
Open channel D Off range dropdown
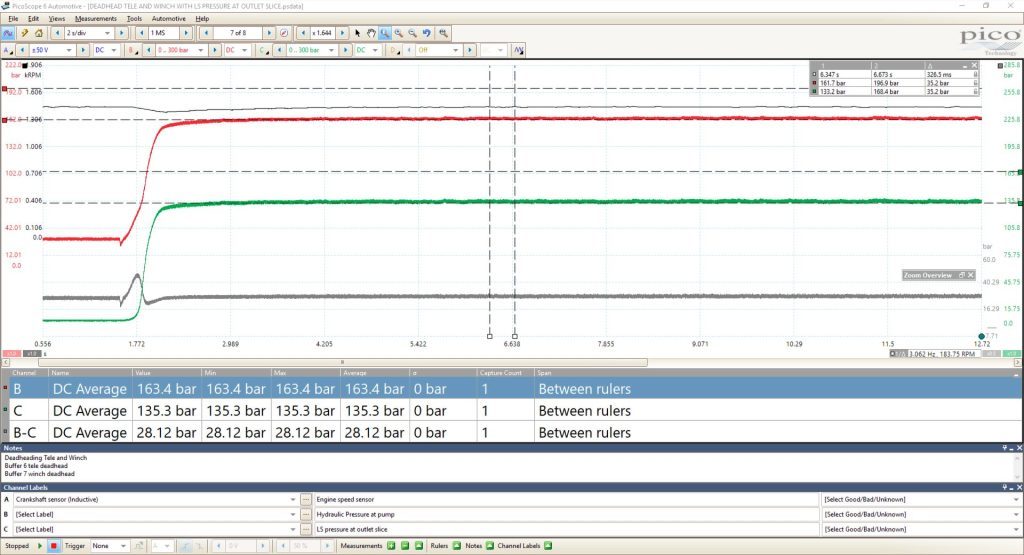coord(456,50)
